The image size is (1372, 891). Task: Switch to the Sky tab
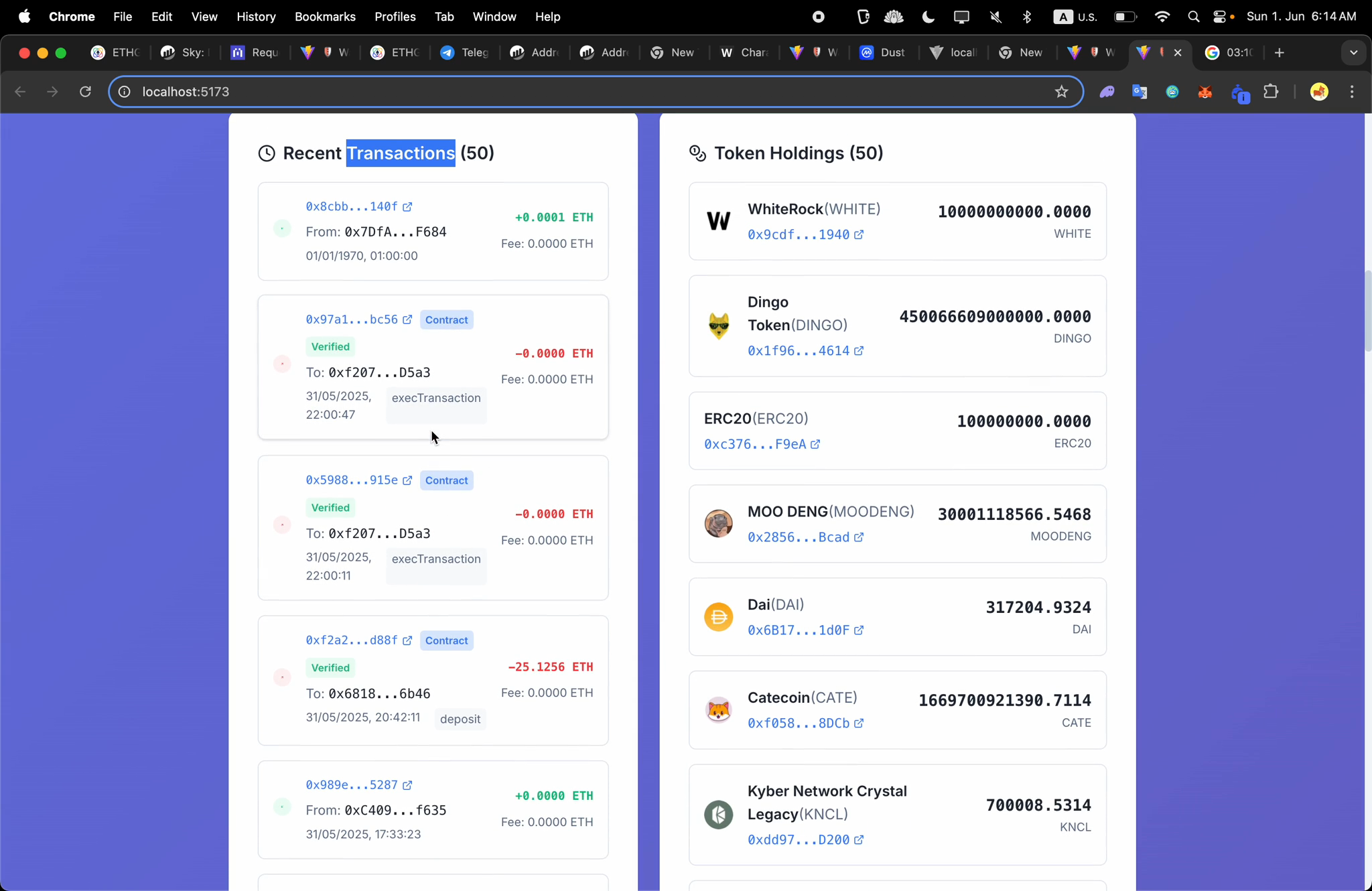click(186, 52)
